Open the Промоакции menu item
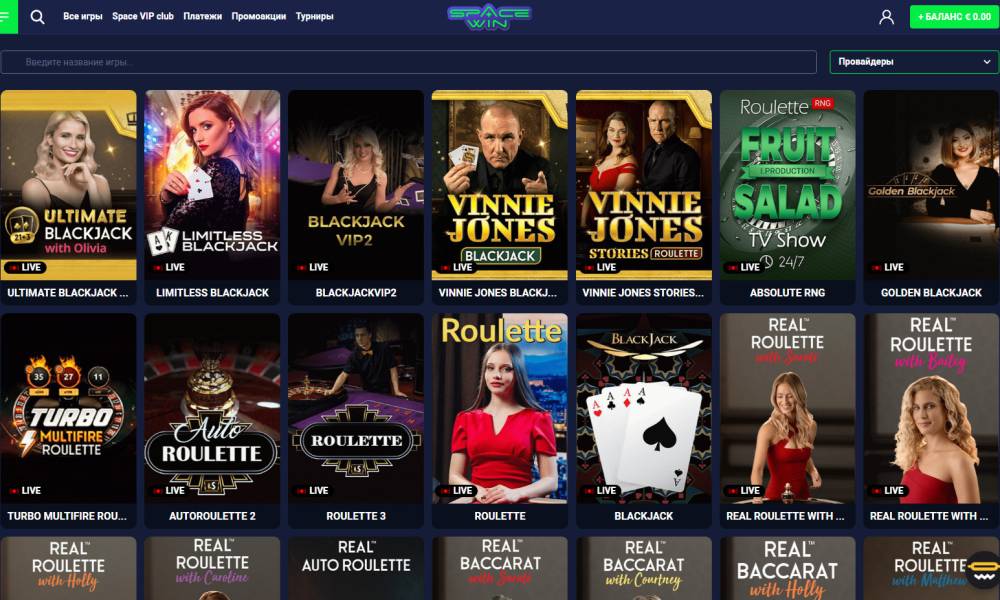This screenshot has height=600, width=1000. (x=259, y=17)
